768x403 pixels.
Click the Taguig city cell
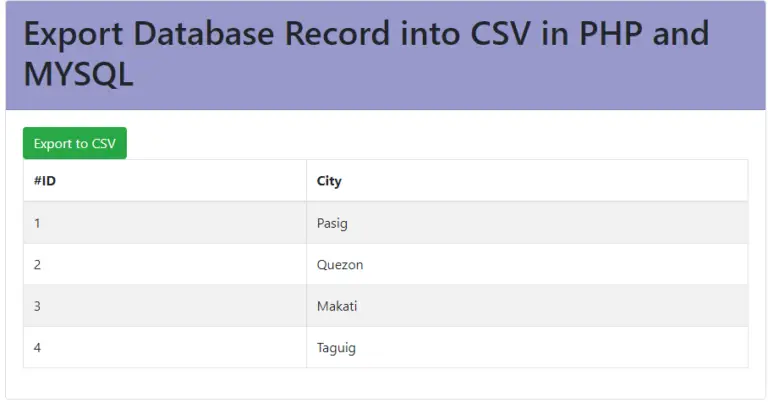point(528,347)
